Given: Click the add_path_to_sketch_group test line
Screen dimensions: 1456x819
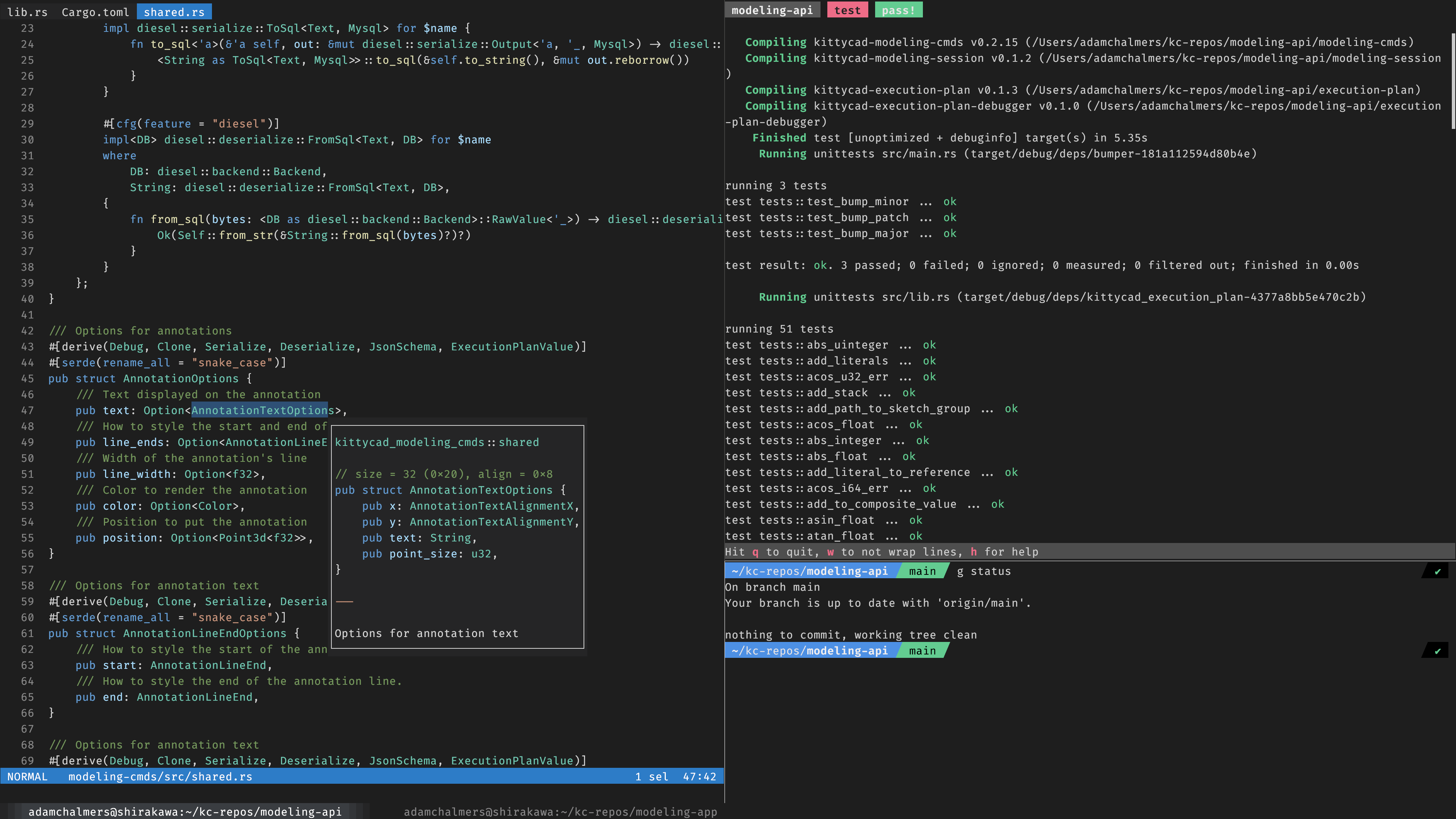Looking at the screenshot, I should [872, 409].
